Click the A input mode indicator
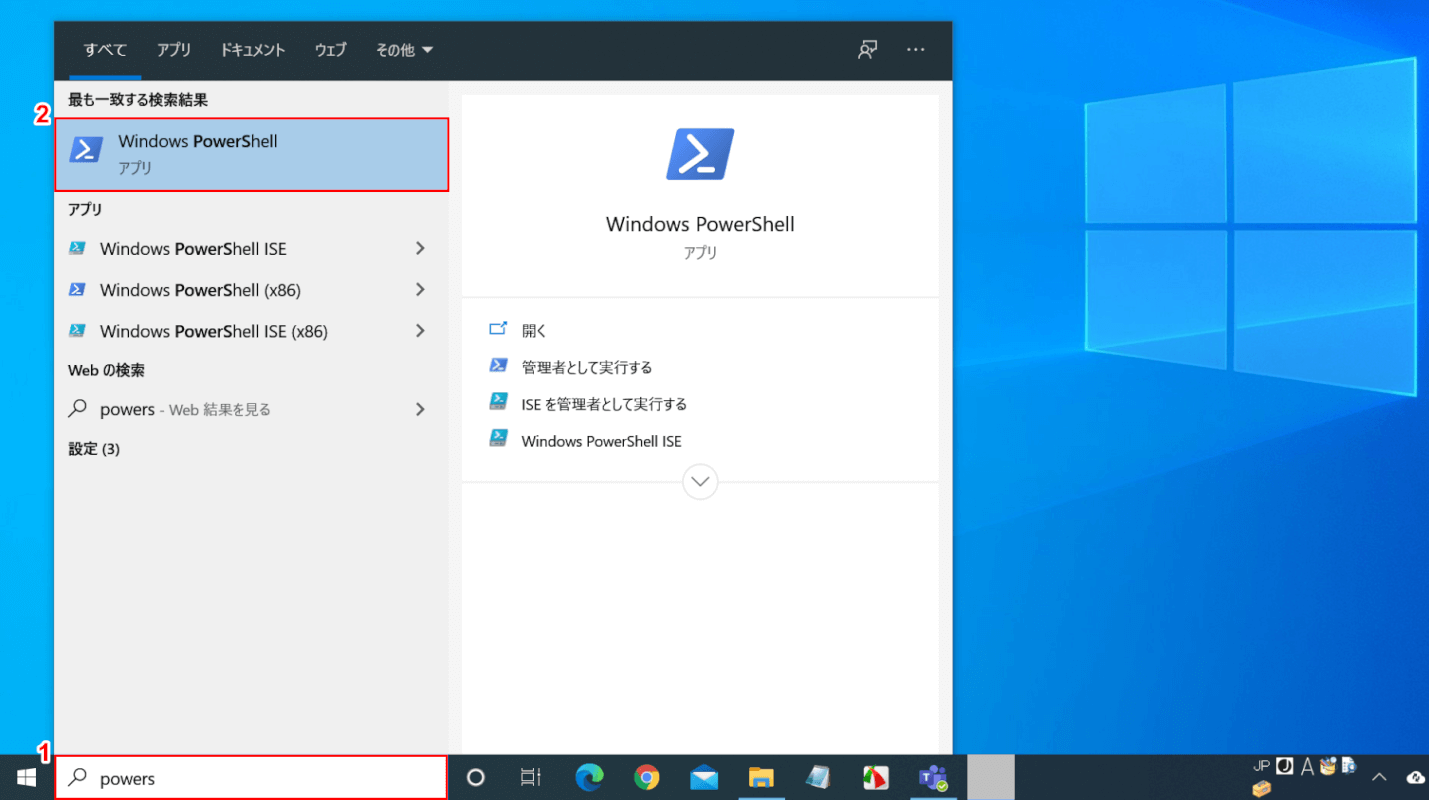The height and width of the screenshot is (800, 1429). pos(1307,767)
